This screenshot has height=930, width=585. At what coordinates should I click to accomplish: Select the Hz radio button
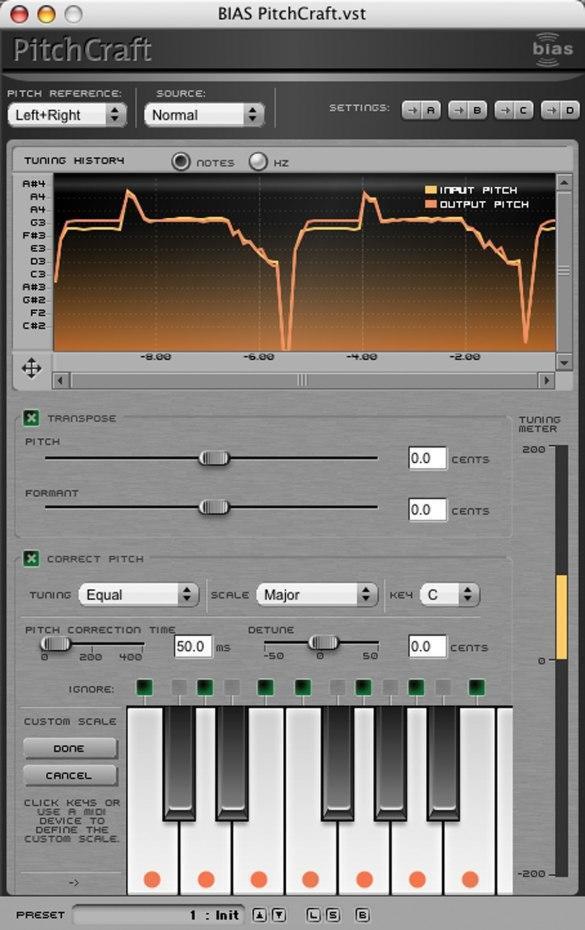coord(258,161)
